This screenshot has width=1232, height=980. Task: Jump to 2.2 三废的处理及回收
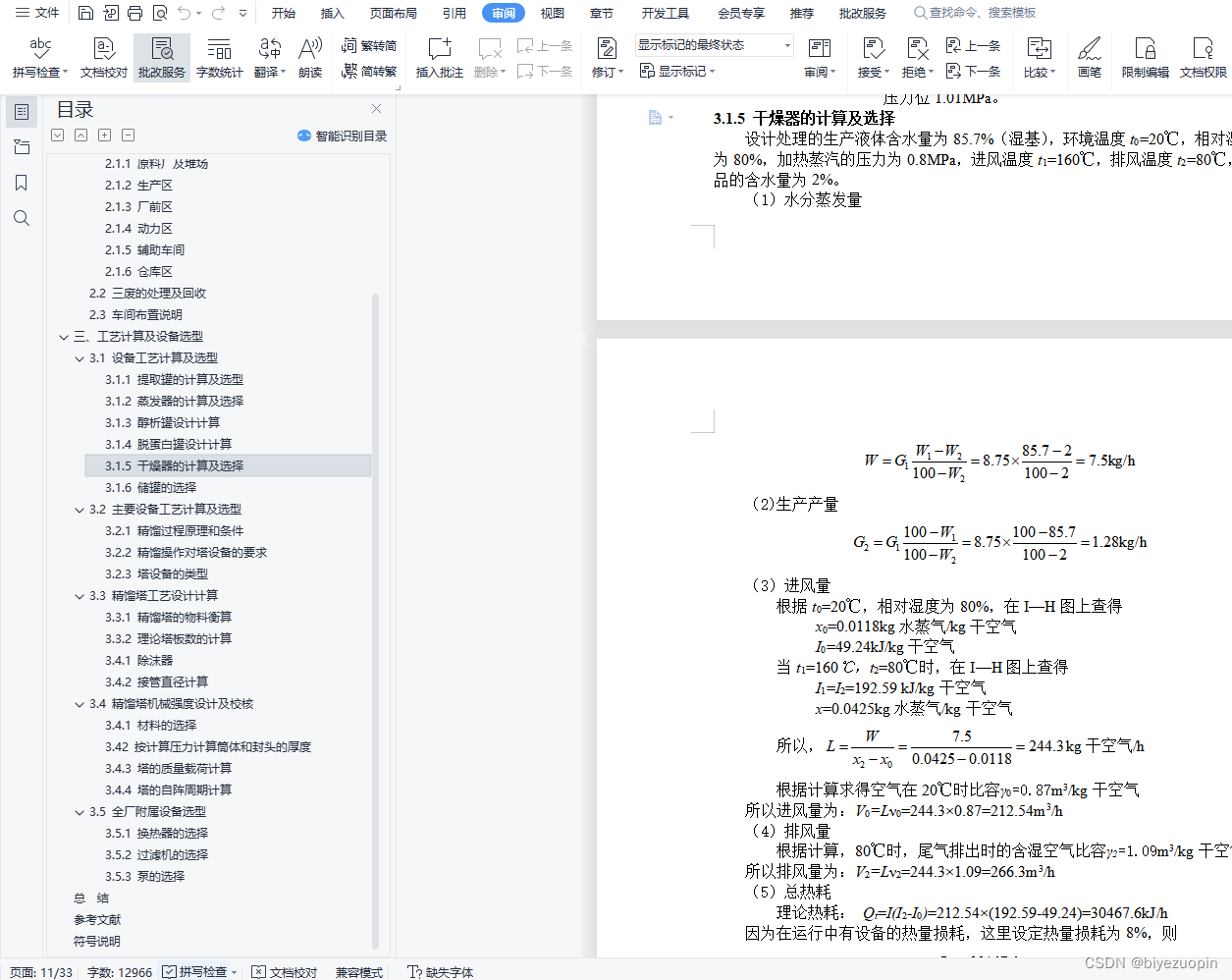click(x=147, y=294)
